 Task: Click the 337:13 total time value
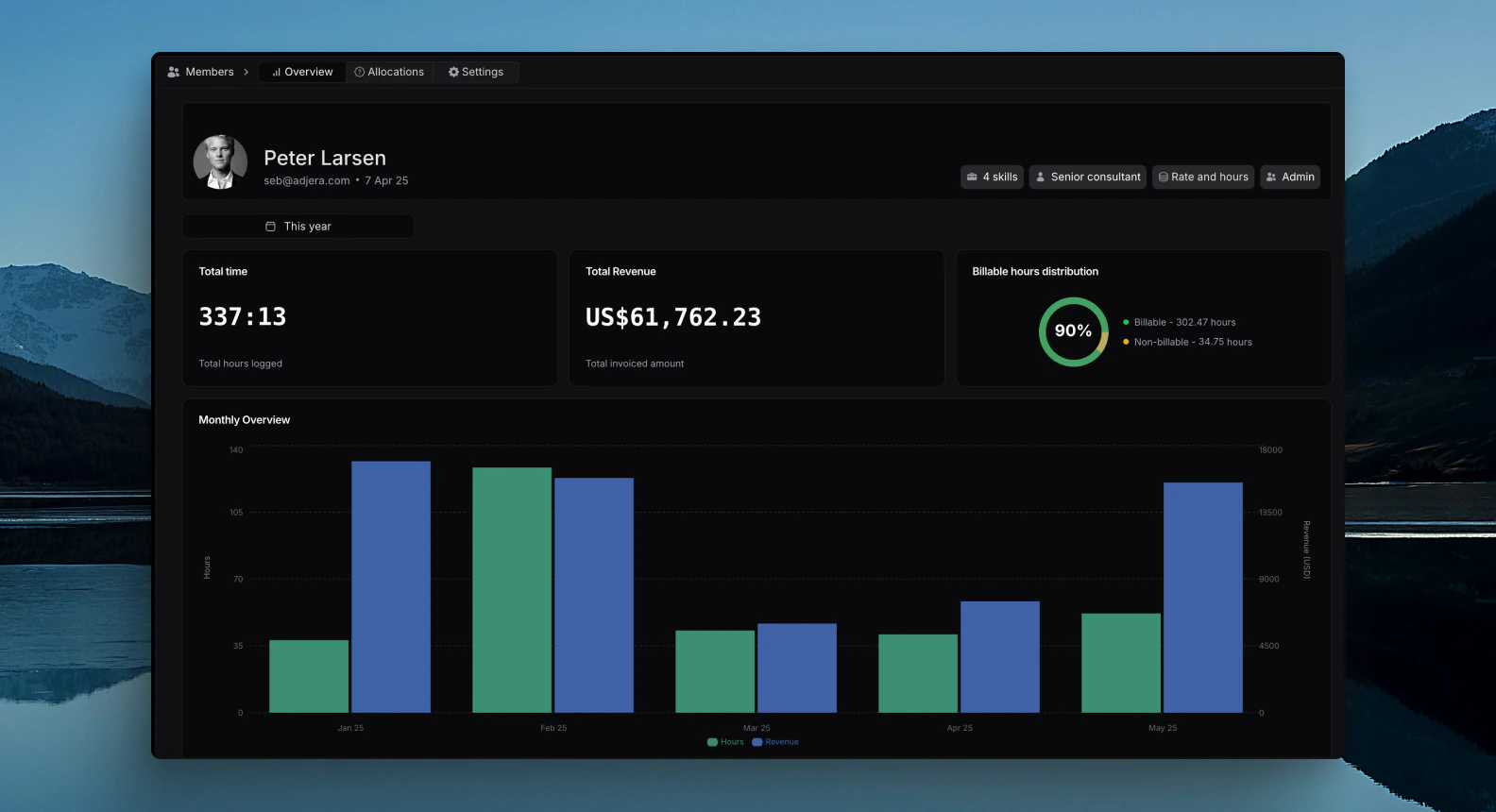point(243,316)
